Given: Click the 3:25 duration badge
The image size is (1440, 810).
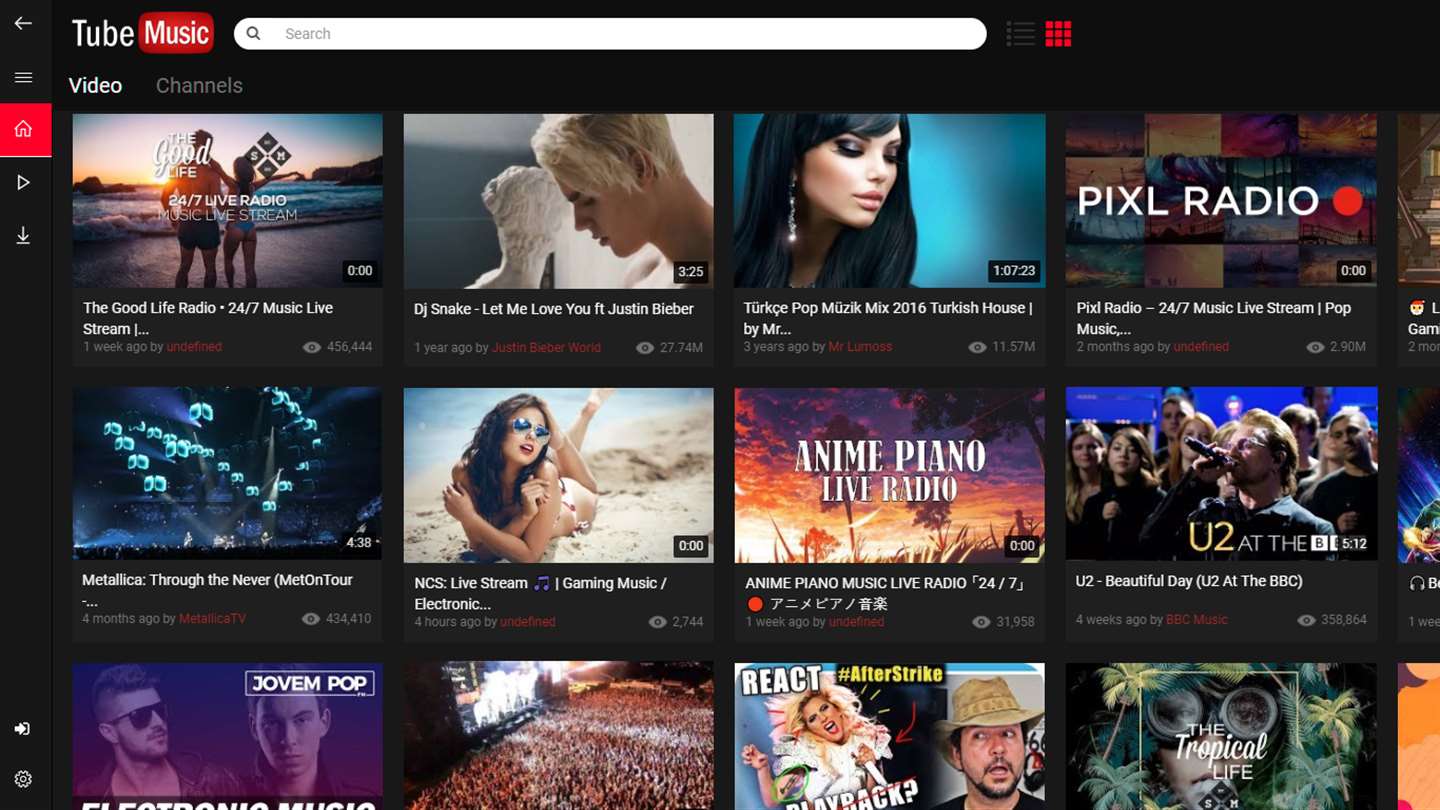Looking at the screenshot, I should 690,271.
